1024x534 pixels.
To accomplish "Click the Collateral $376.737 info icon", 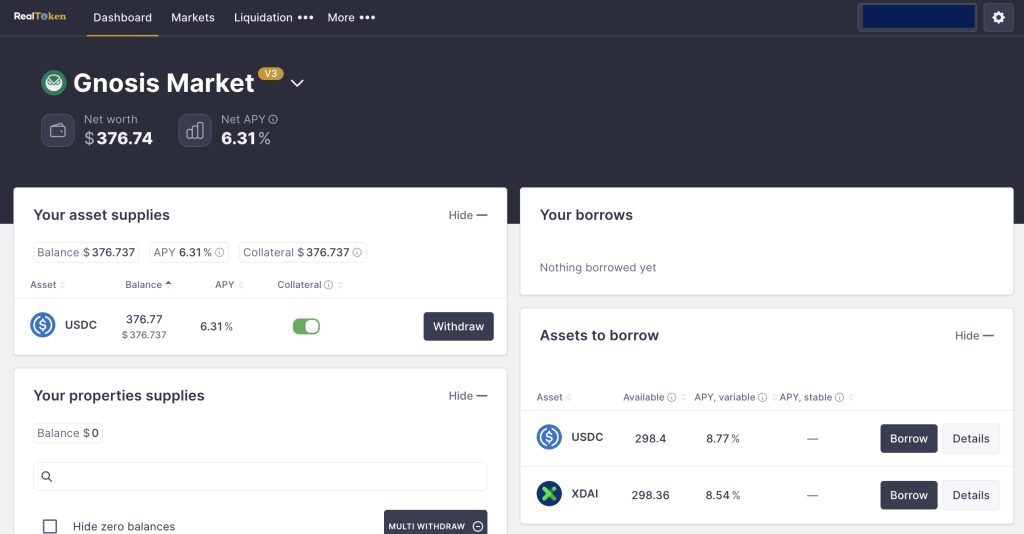I will tap(357, 253).
